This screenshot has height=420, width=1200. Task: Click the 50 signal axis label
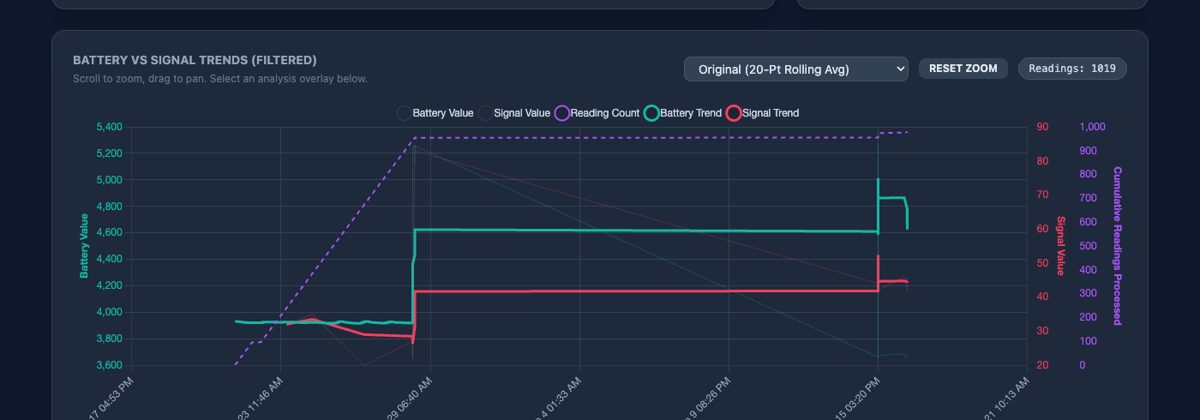coord(1042,263)
